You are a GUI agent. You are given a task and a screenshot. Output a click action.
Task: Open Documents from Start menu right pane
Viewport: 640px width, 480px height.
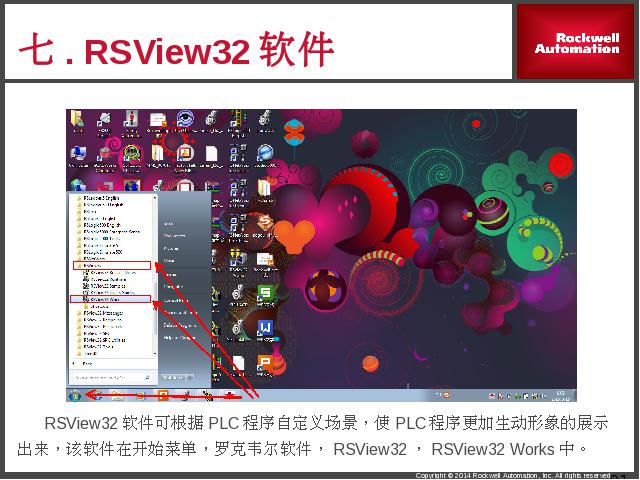pyautogui.click(x=175, y=236)
